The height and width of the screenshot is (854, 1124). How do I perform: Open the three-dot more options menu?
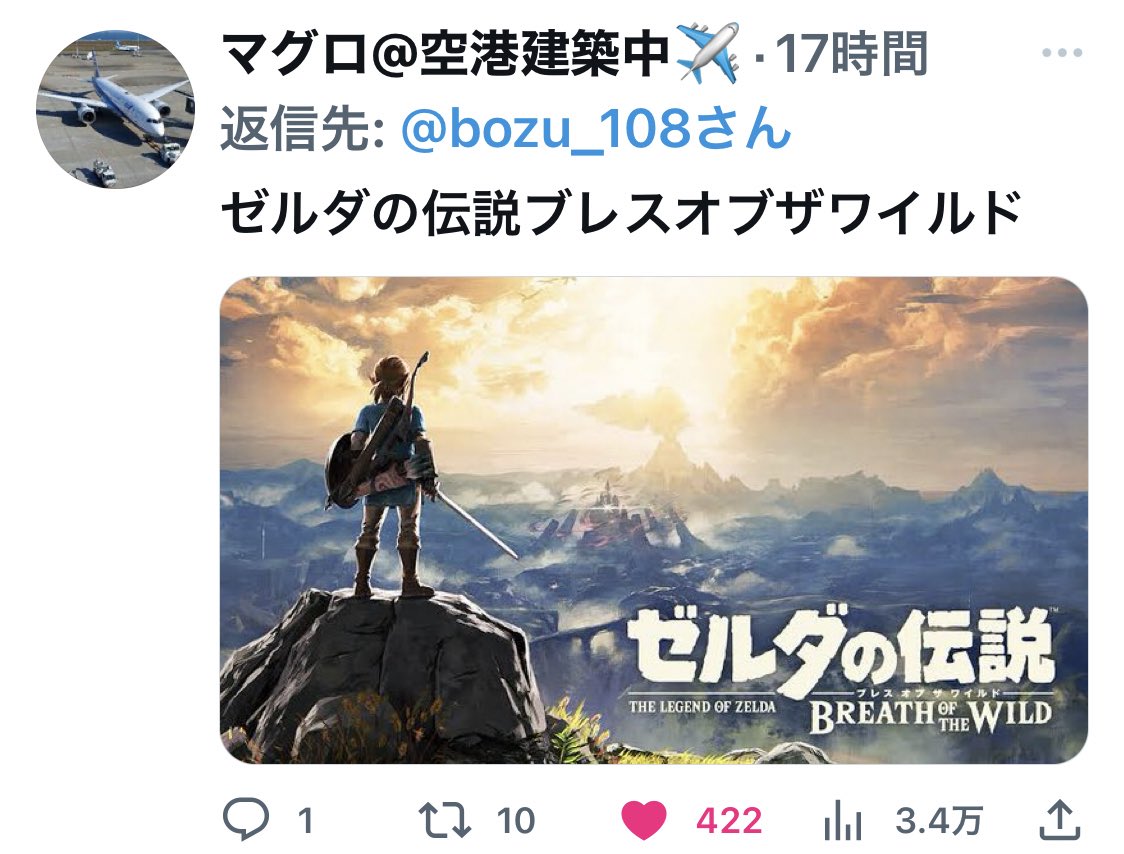[x=1062, y=52]
